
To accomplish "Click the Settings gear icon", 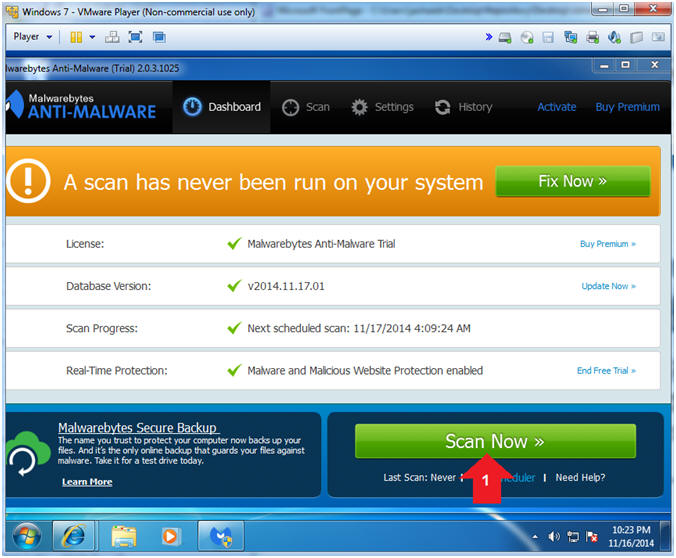I will pyautogui.click(x=359, y=107).
